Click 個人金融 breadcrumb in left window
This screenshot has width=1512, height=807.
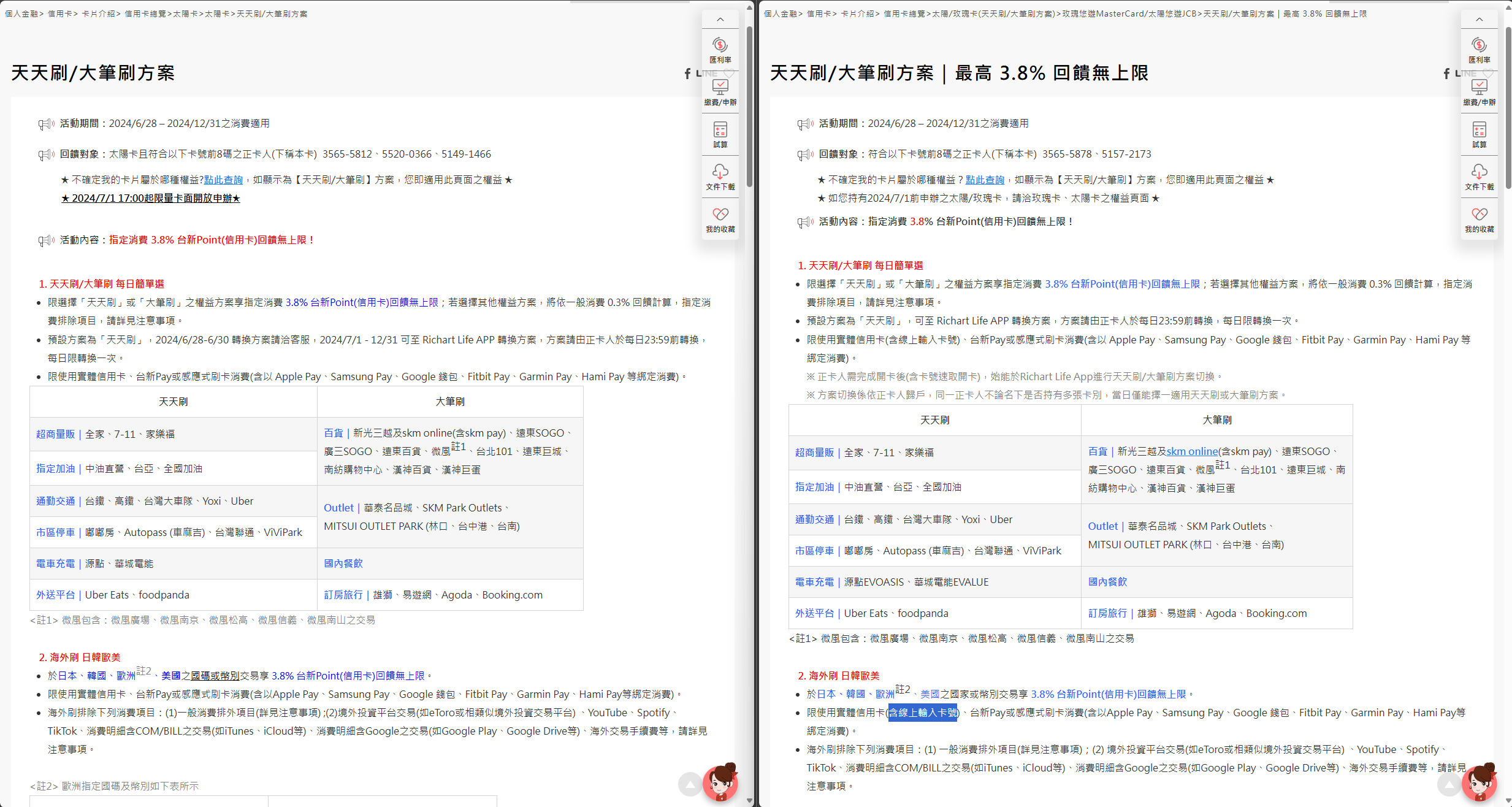click(x=21, y=13)
